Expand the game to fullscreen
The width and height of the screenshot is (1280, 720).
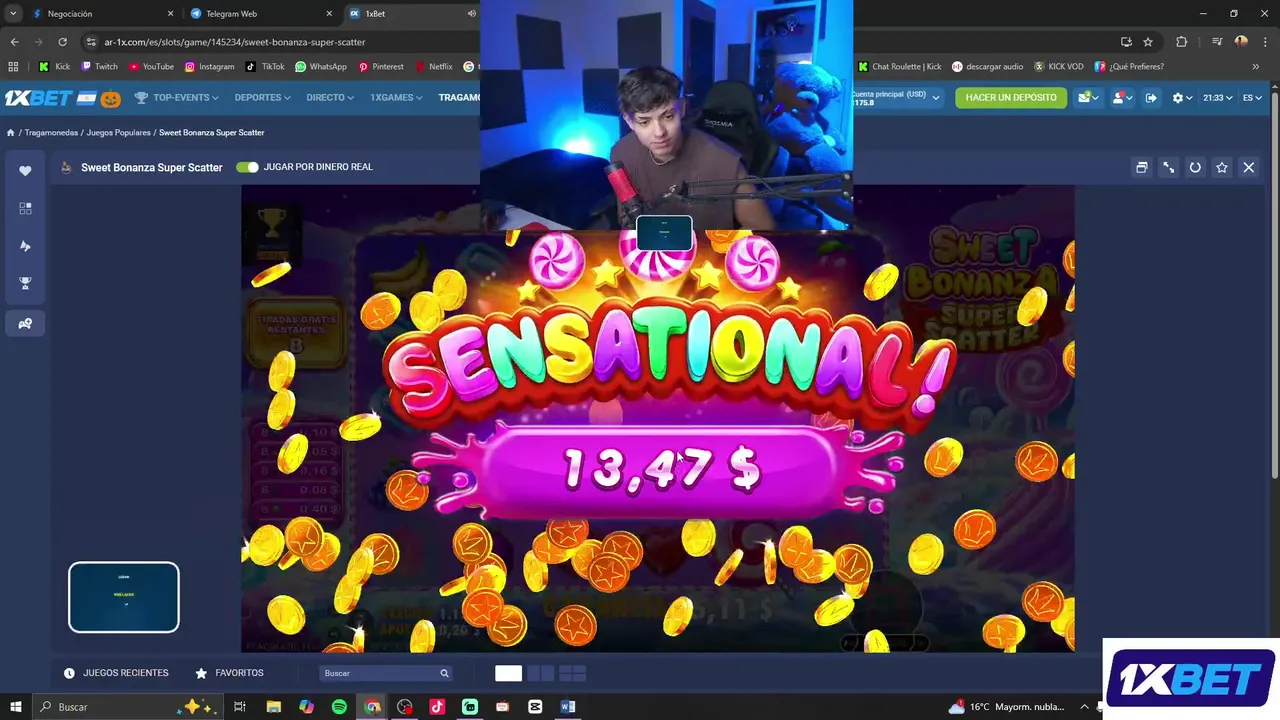tap(1168, 168)
